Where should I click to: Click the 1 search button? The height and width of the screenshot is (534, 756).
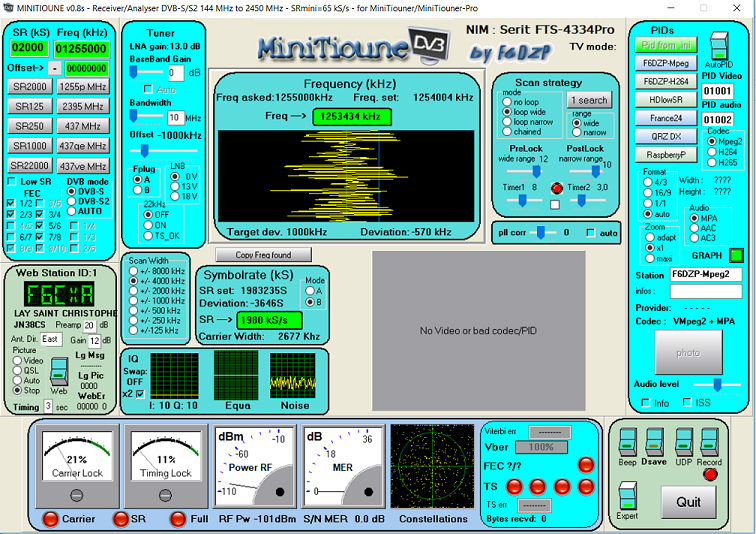point(589,100)
